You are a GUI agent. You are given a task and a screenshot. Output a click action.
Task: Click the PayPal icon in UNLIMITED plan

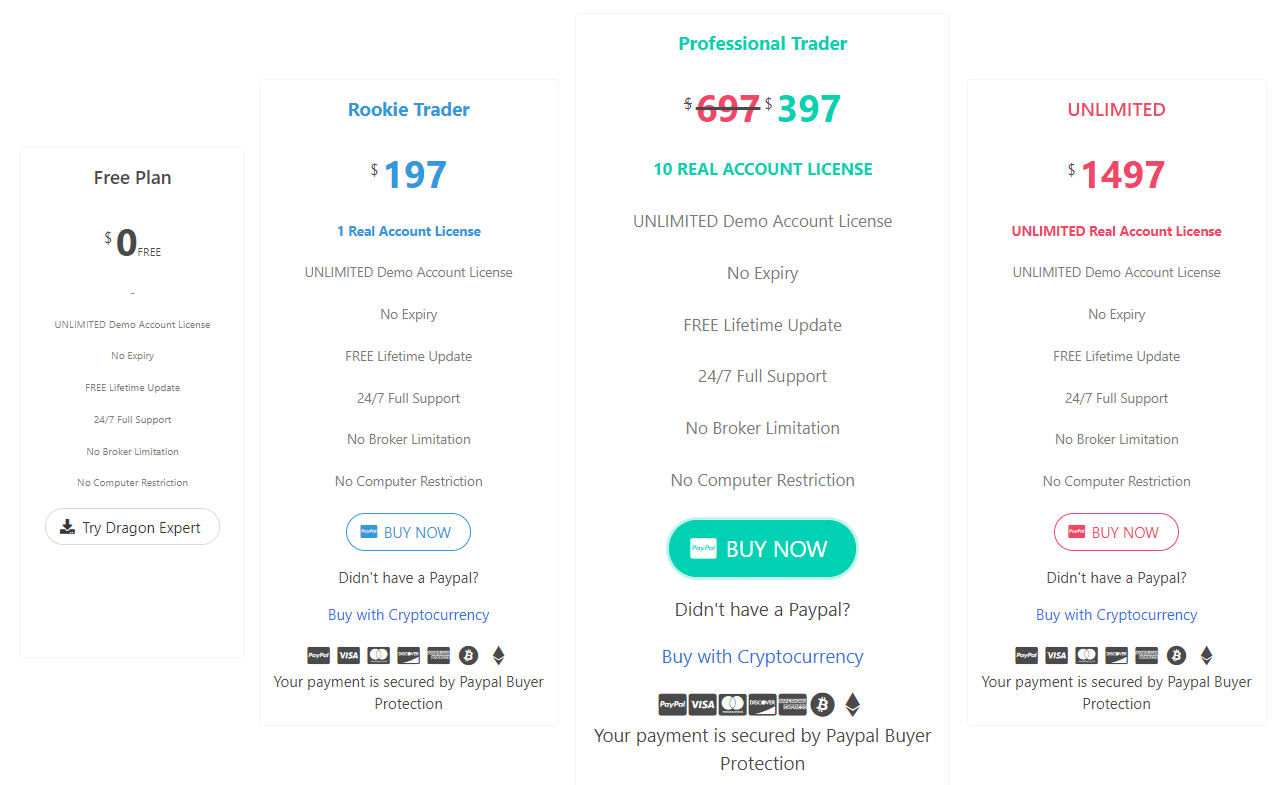point(1026,656)
